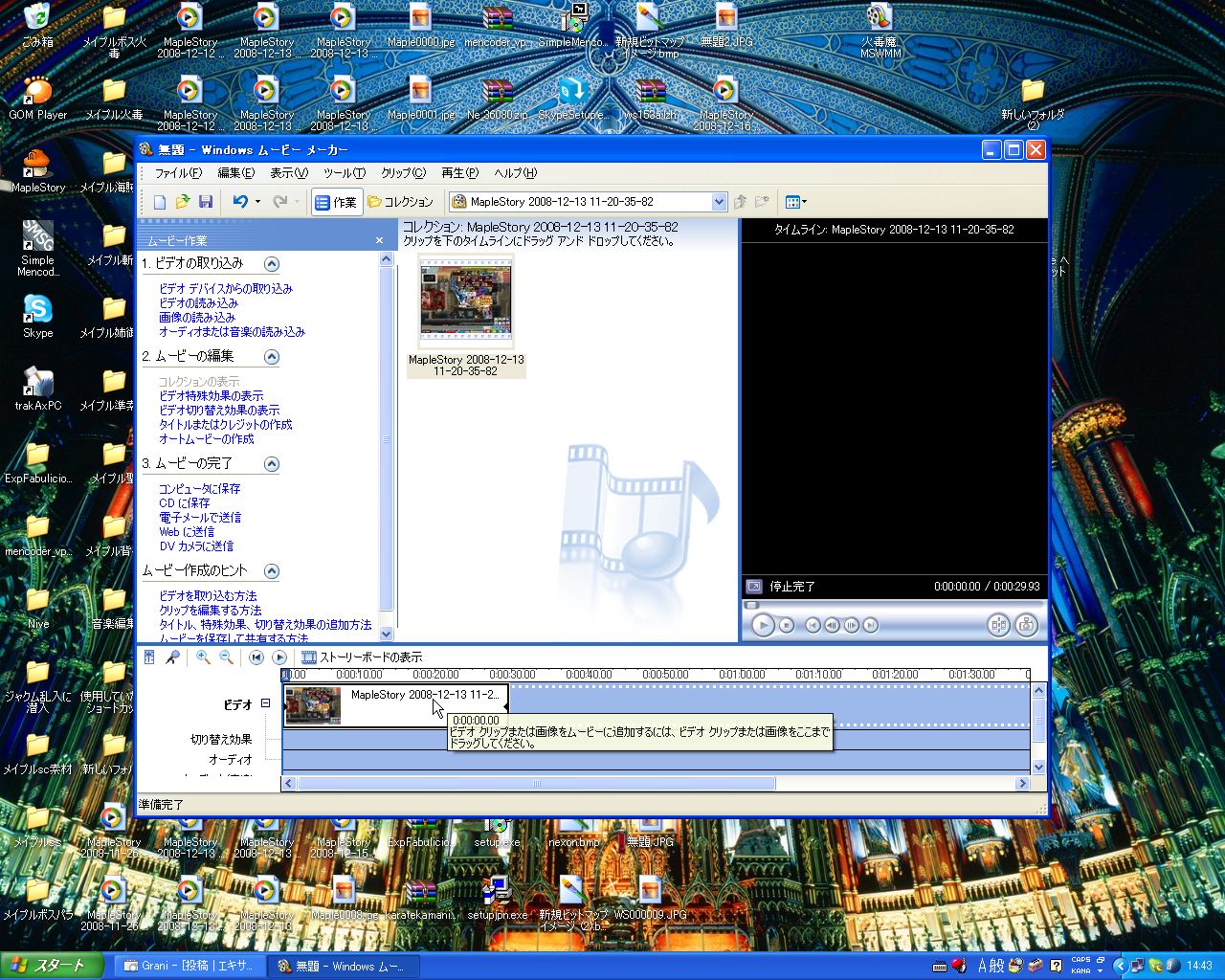The width and height of the screenshot is (1225, 980).
Task: Undo the last action
Action: tap(240, 202)
